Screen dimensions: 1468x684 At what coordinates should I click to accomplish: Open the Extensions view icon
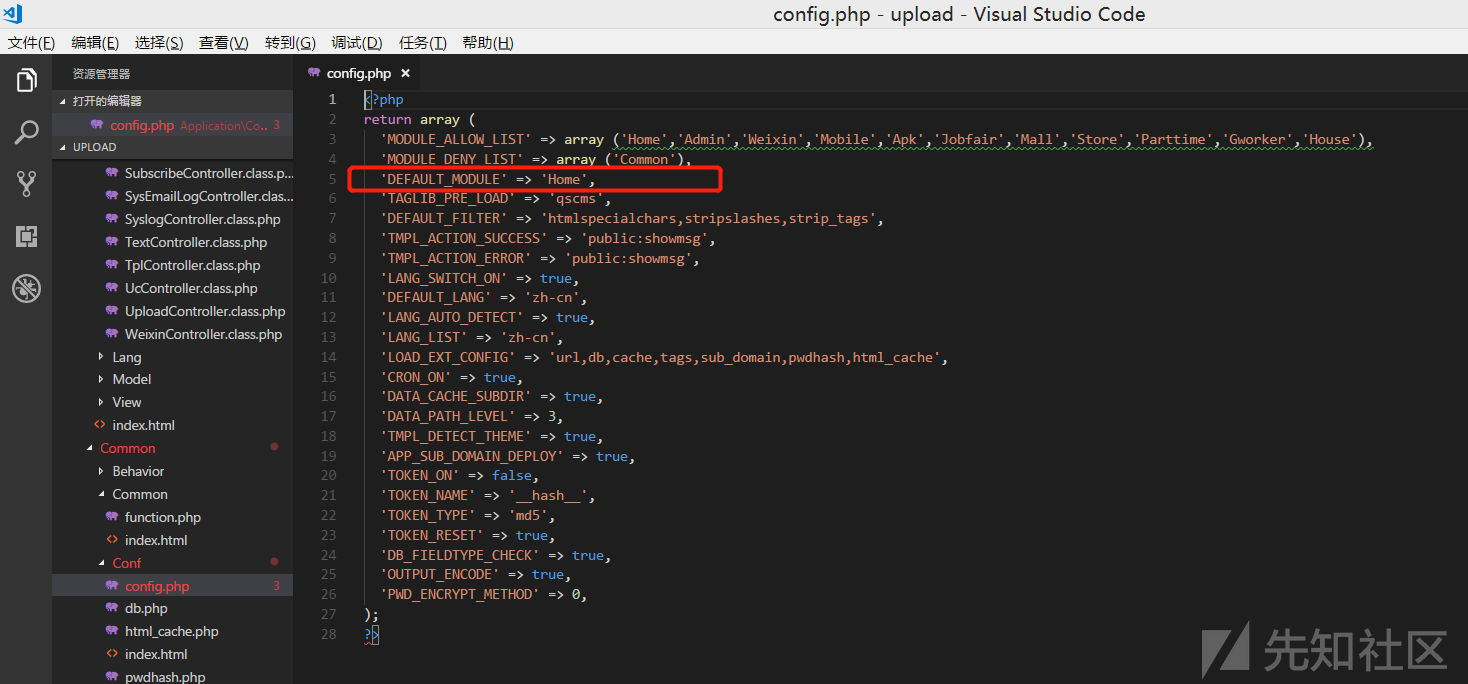[26, 237]
